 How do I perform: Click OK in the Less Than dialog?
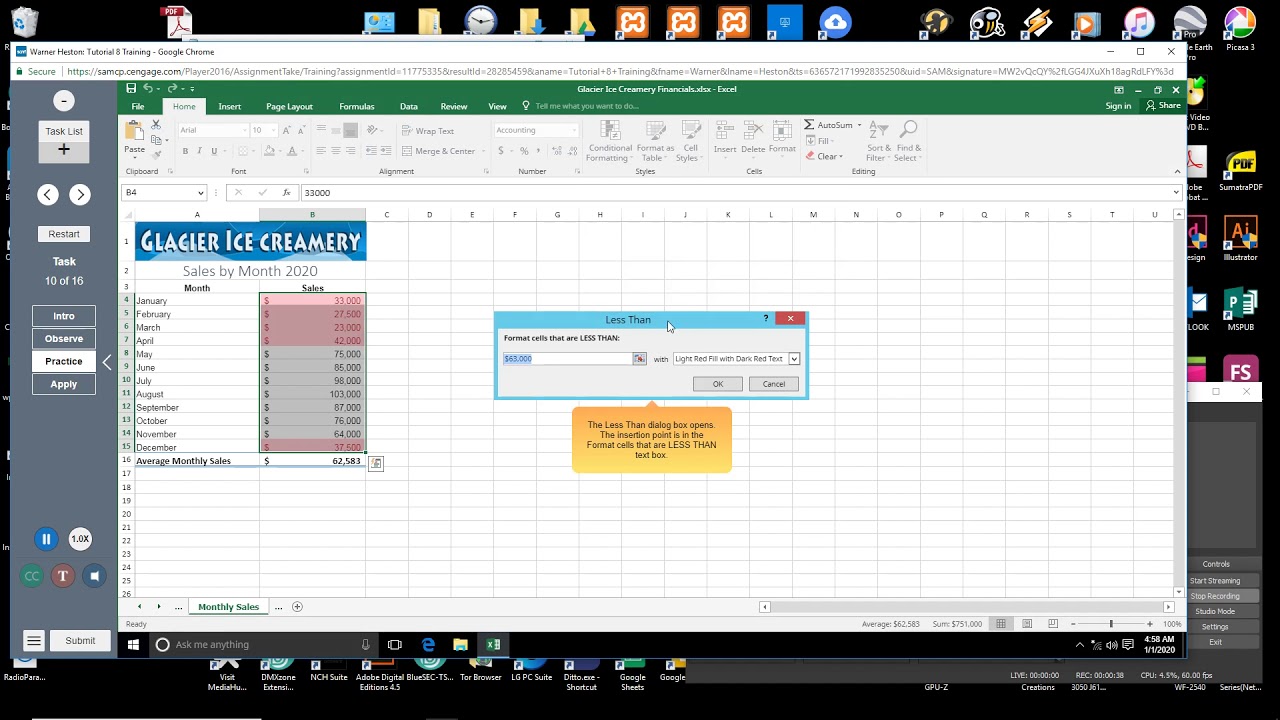(717, 384)
